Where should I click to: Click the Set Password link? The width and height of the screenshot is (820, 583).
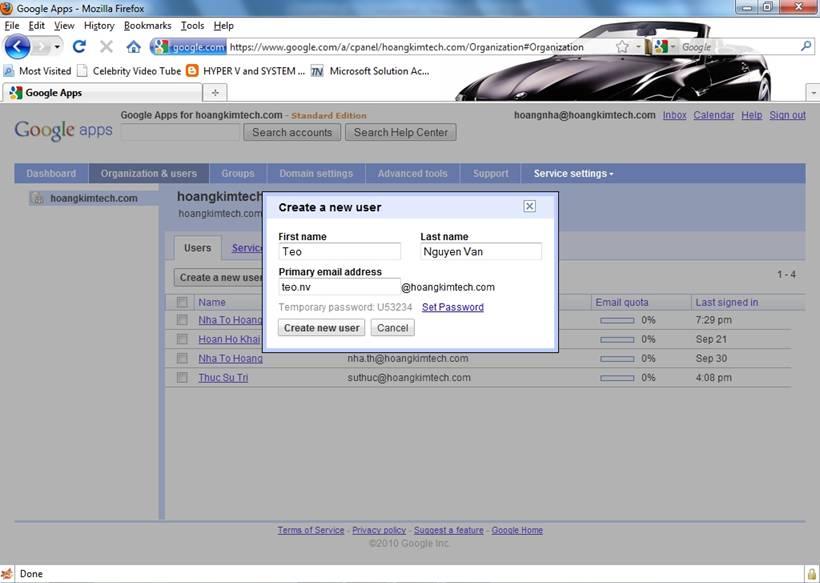click(453, 307)
